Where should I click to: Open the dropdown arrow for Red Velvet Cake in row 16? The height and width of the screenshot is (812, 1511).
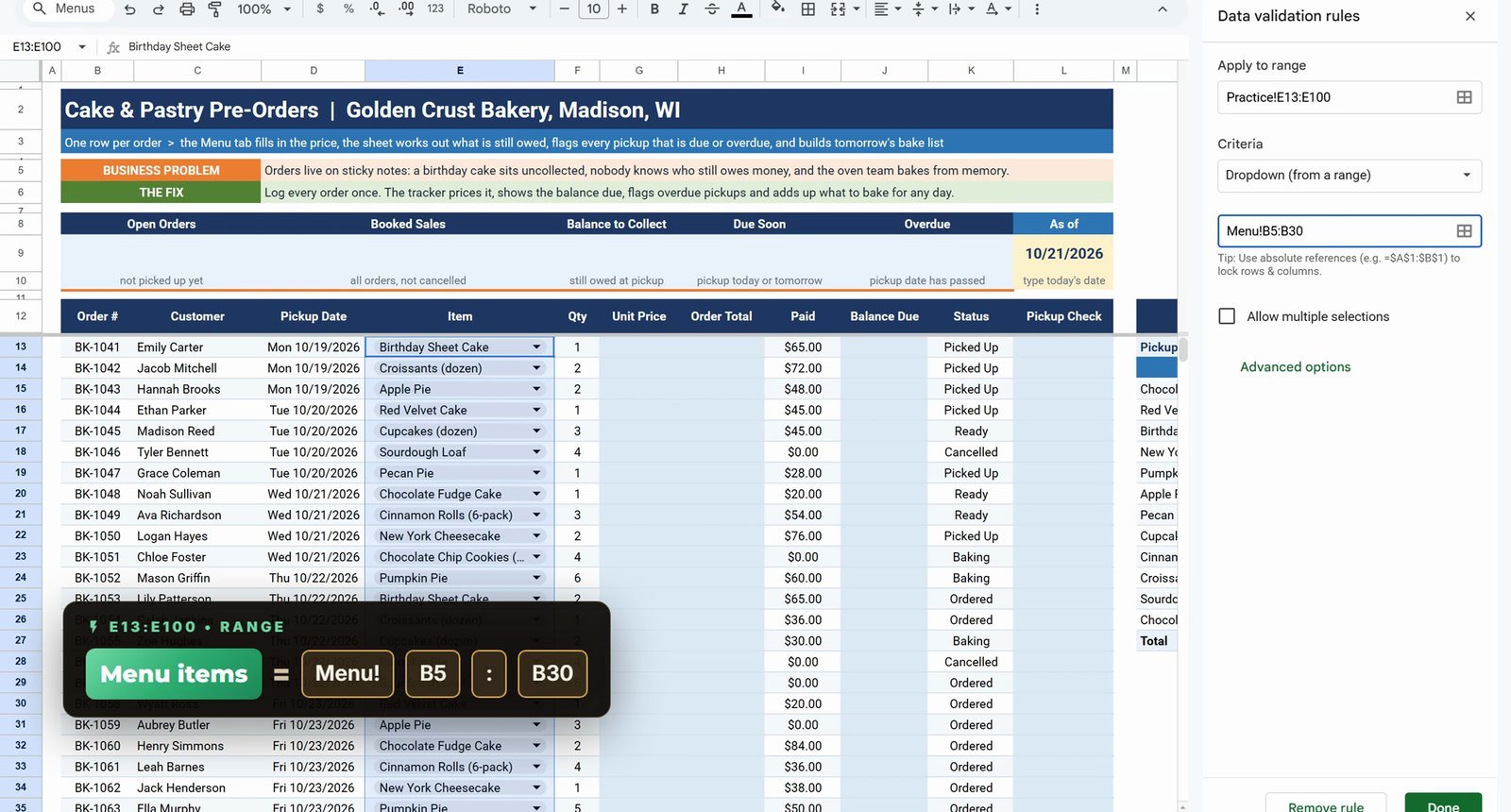tap(536, 410)
